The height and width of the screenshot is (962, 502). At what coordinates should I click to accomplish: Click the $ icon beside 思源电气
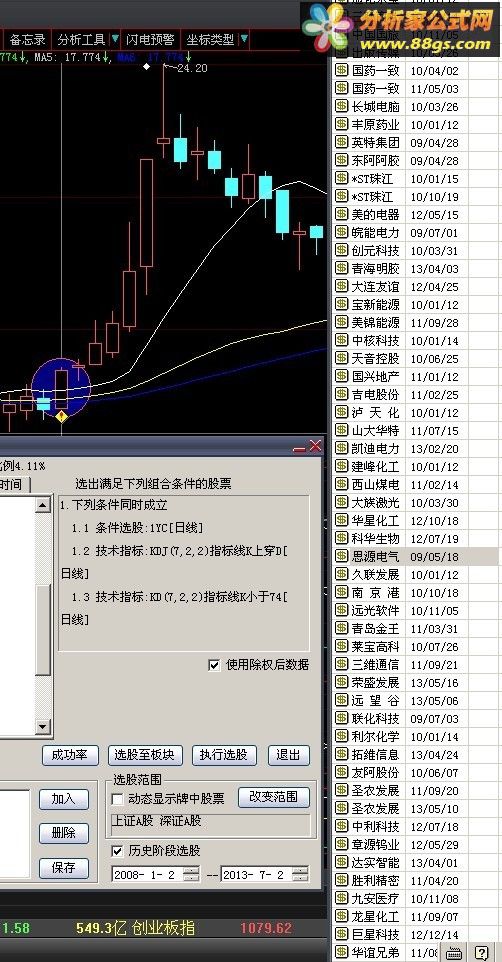[x=341, y=556]
